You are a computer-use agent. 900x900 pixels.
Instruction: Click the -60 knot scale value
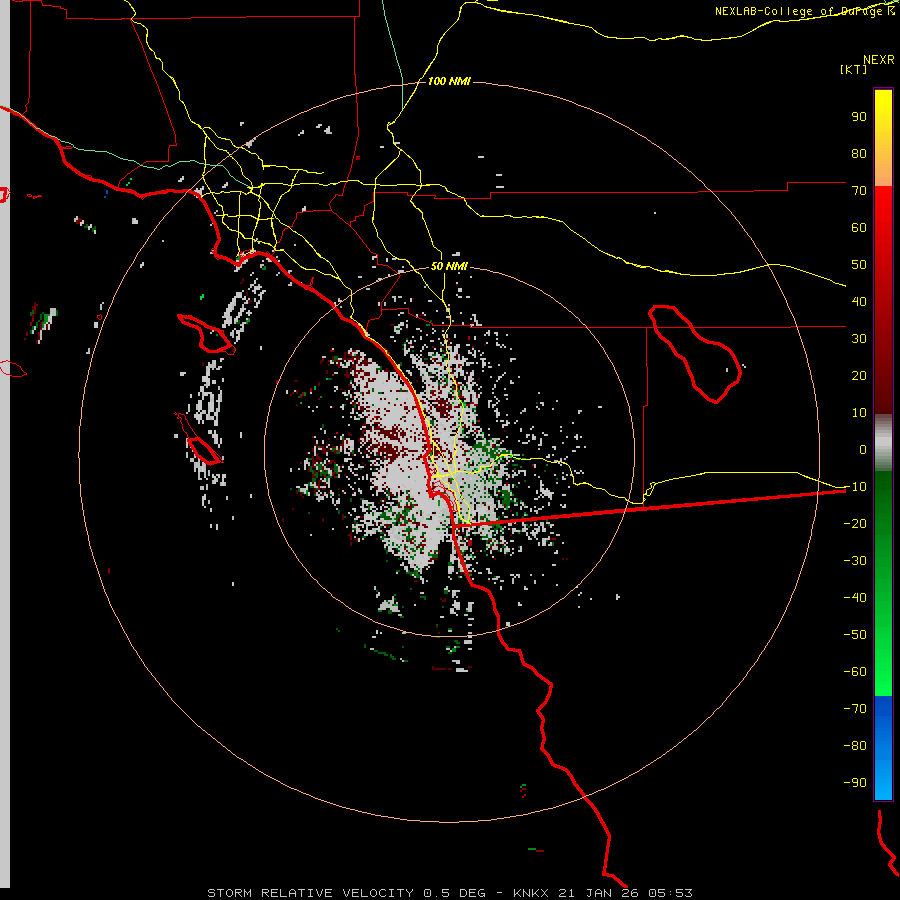point(855,672)
